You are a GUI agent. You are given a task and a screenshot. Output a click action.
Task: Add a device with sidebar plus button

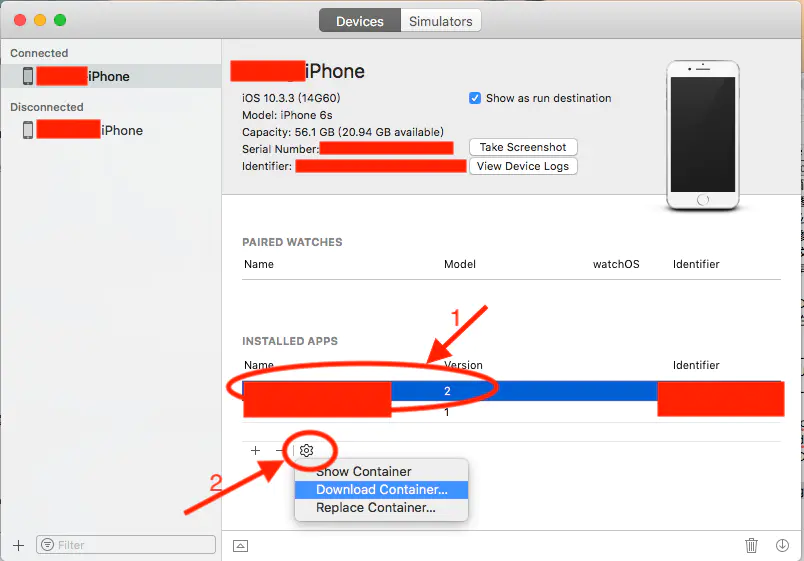(x=18, y=545)
